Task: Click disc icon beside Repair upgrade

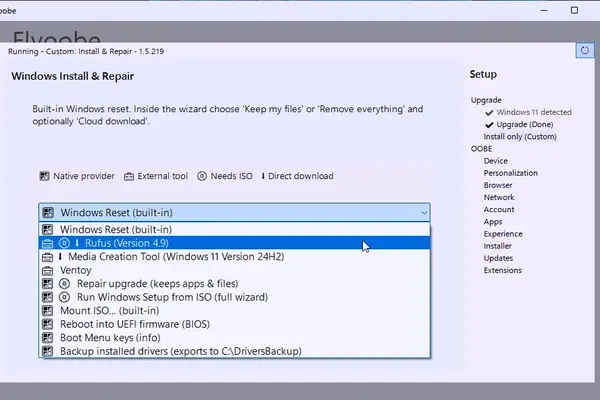Action: pyautogui.click(x=64, y=284)
